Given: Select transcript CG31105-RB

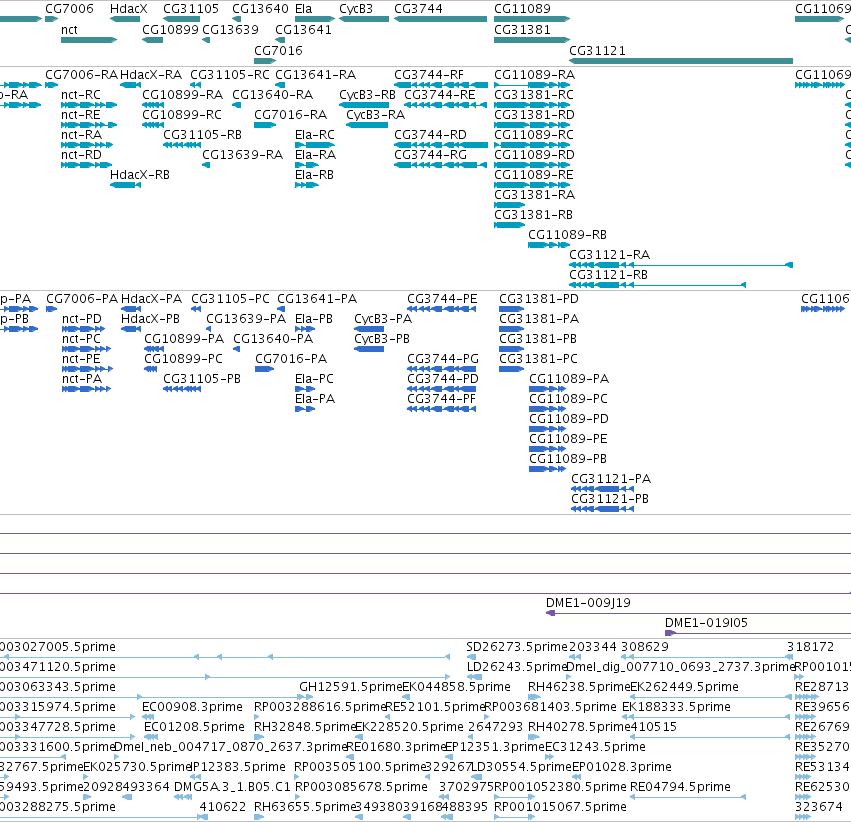Looking at the screenshot, I should tap(182, 145).
